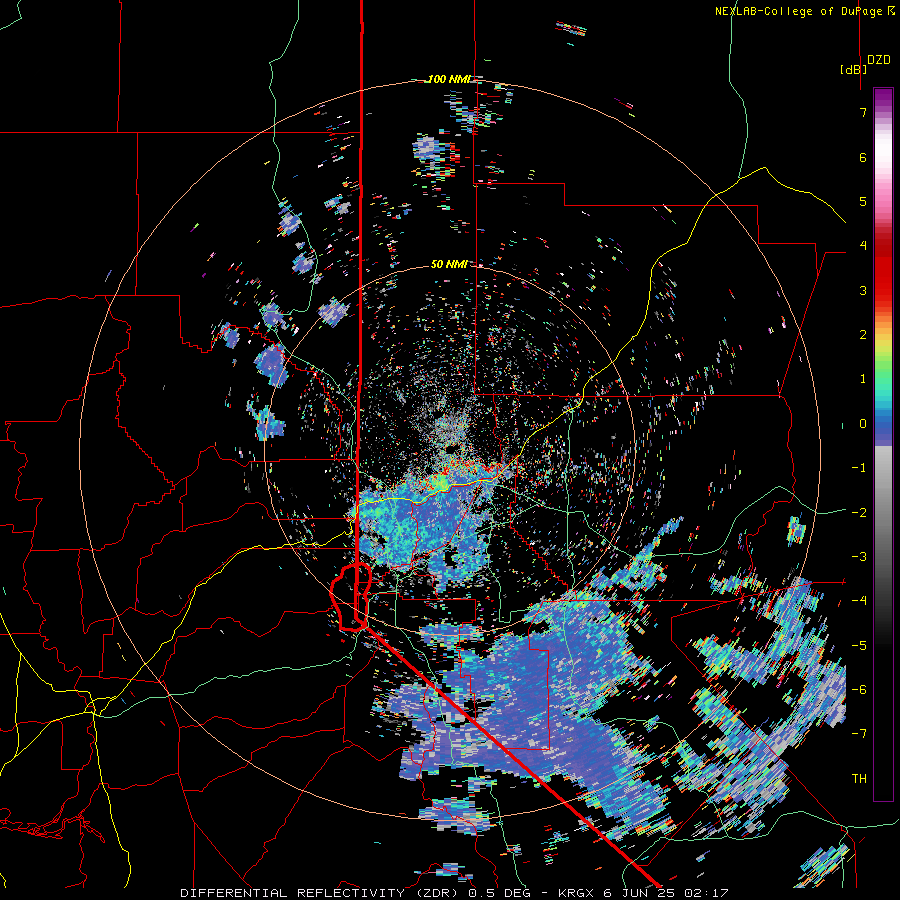Image resolution: width=900 pixels, height=900 pixels.
Task: Click scale value 2 on the legend
Action: click(x=863, y=335)
